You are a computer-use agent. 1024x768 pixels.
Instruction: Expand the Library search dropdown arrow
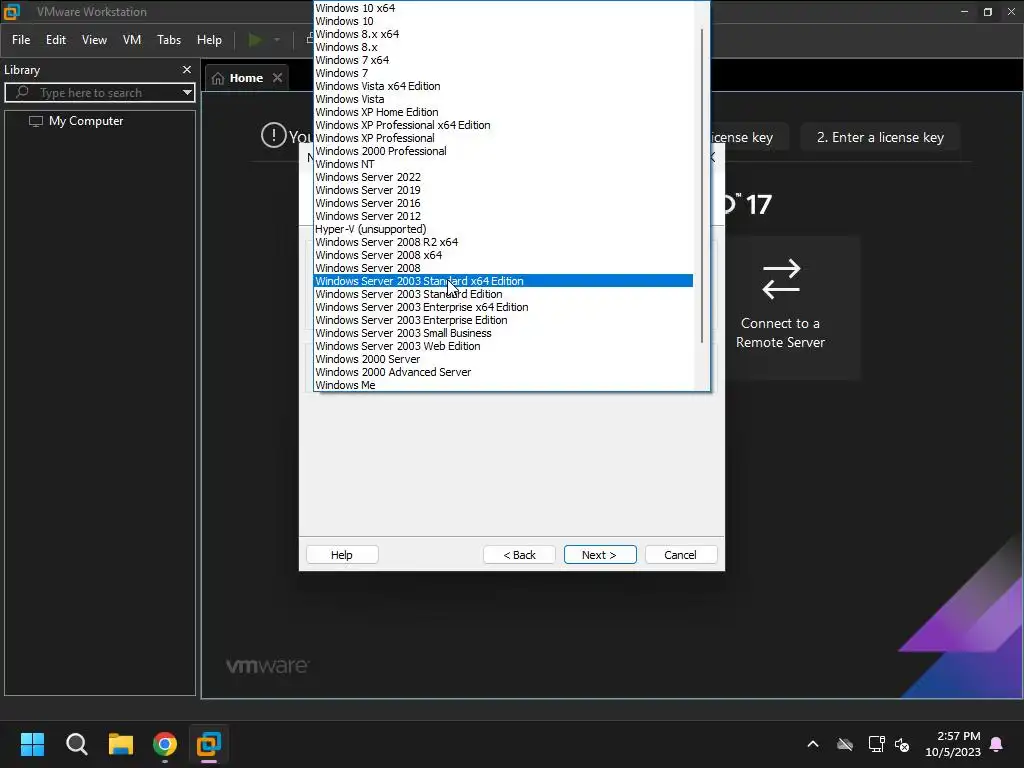pyautogui.click(x=187, y=92)
